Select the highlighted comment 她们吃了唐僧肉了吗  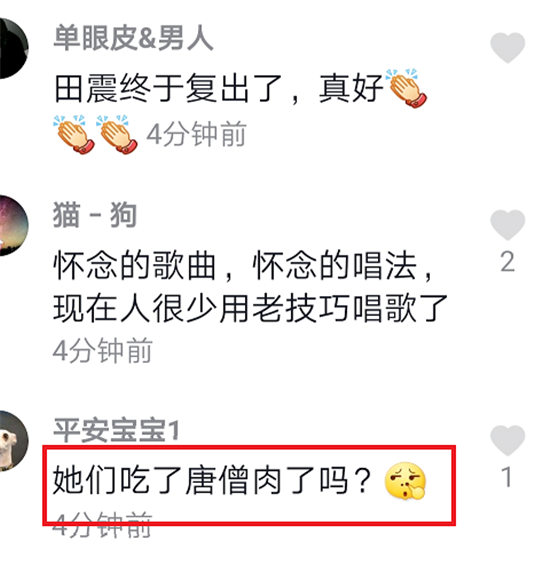click(x=213, y=480)
